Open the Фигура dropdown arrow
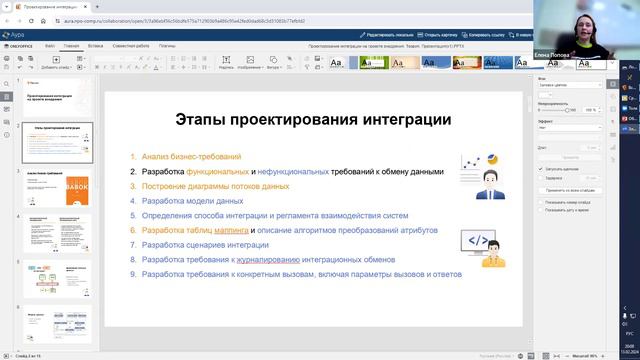Image resolution: width=640 pixels, height=360 pixels. pyautogui.click(x=281, y=67)
